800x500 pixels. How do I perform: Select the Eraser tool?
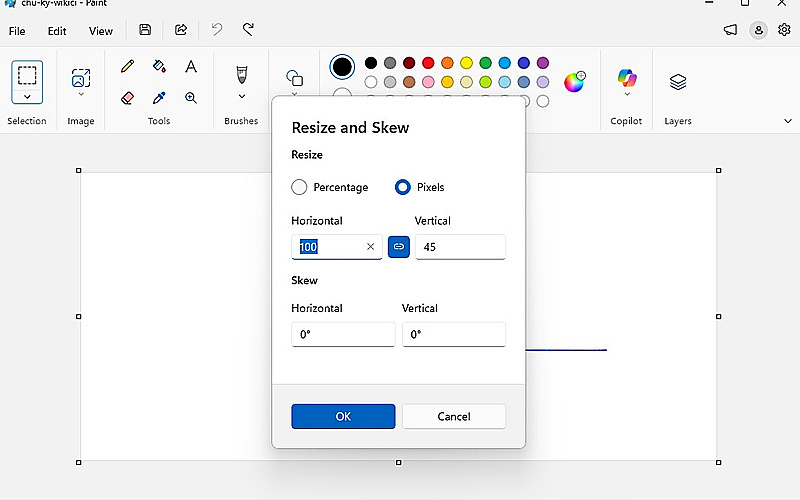pyautogui.click(x=128, y=97)
